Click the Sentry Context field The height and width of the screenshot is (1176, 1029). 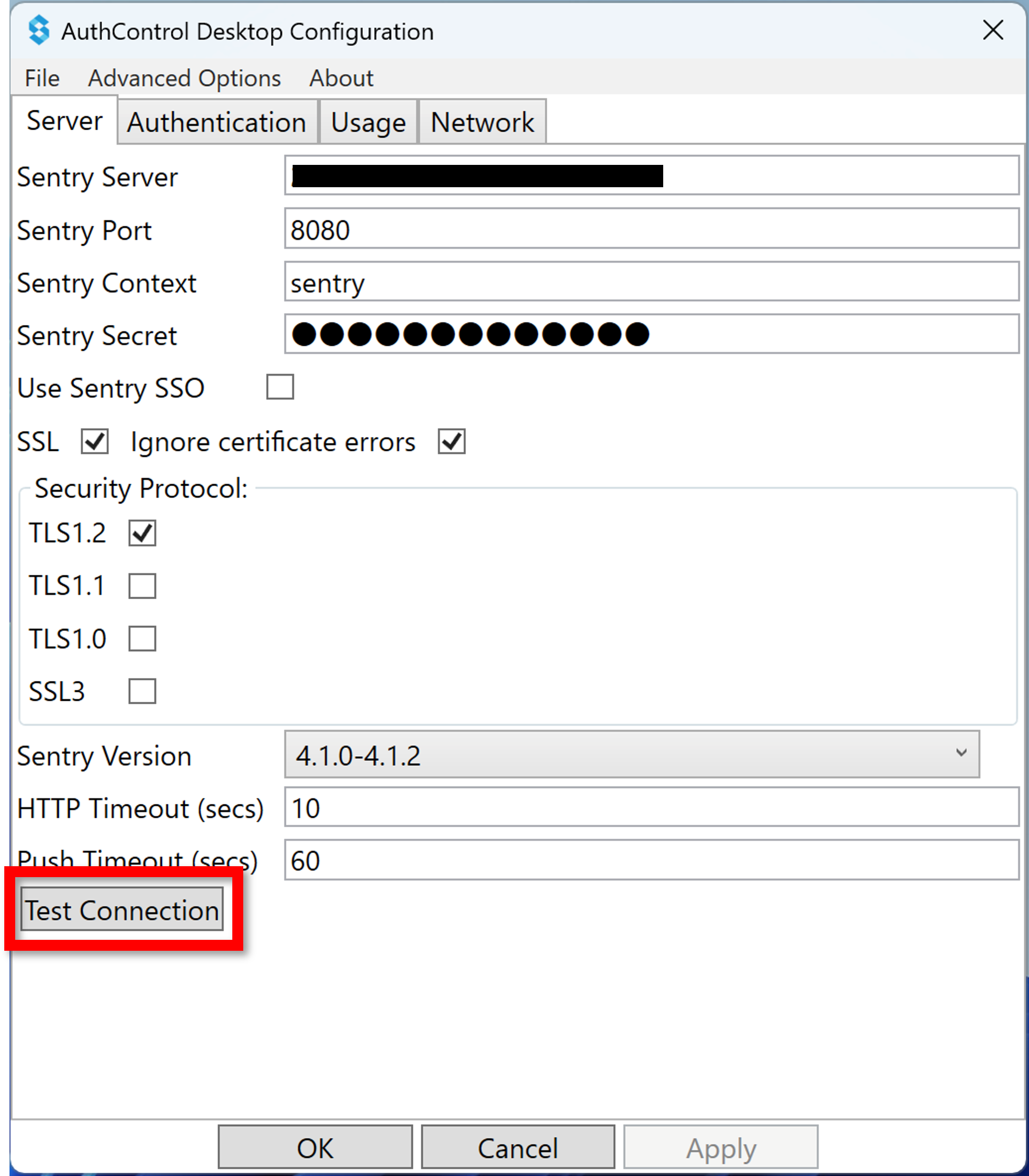(x=652, y=281)
